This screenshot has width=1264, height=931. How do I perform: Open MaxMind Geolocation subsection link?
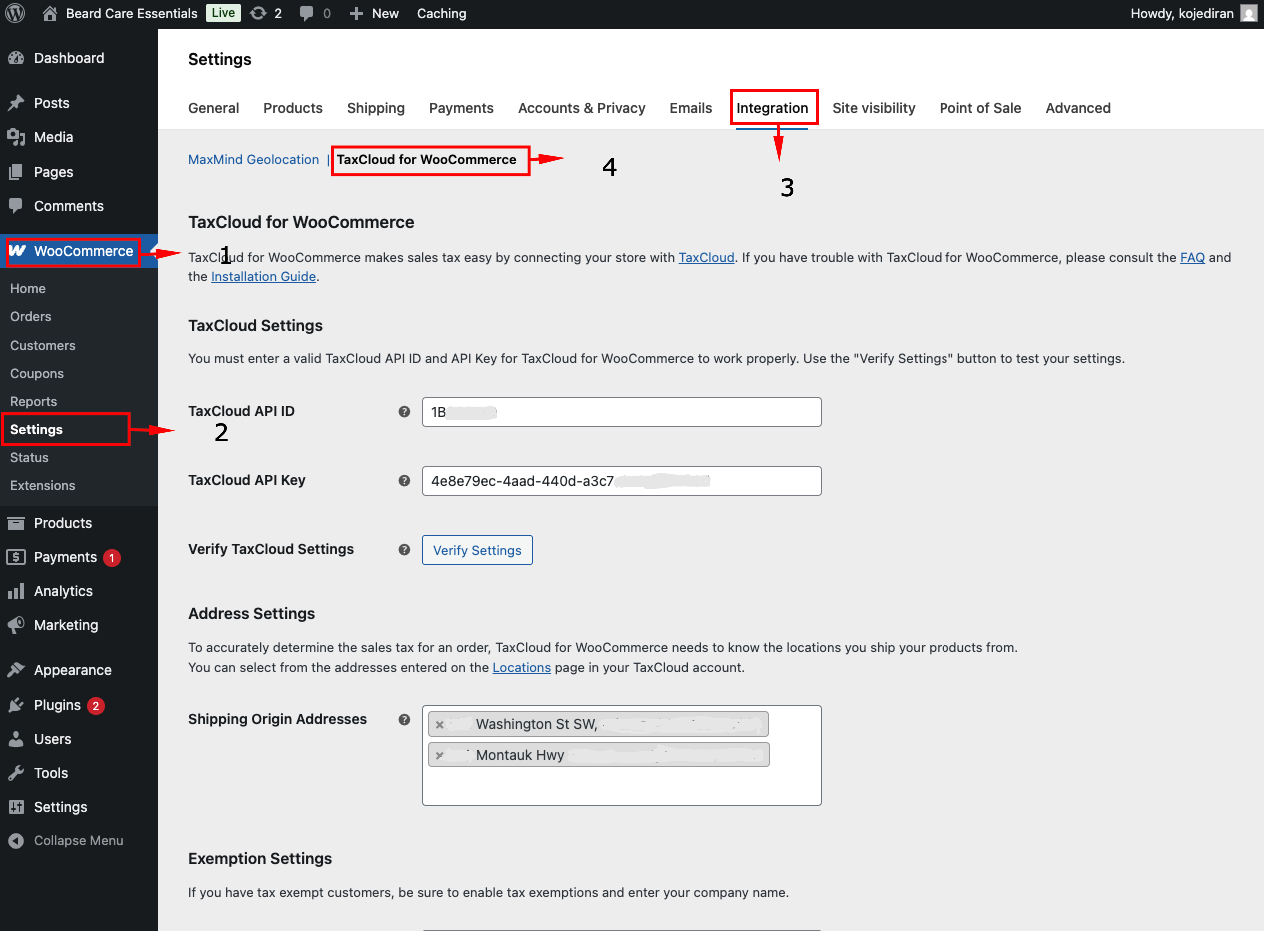tap(254, 159)
